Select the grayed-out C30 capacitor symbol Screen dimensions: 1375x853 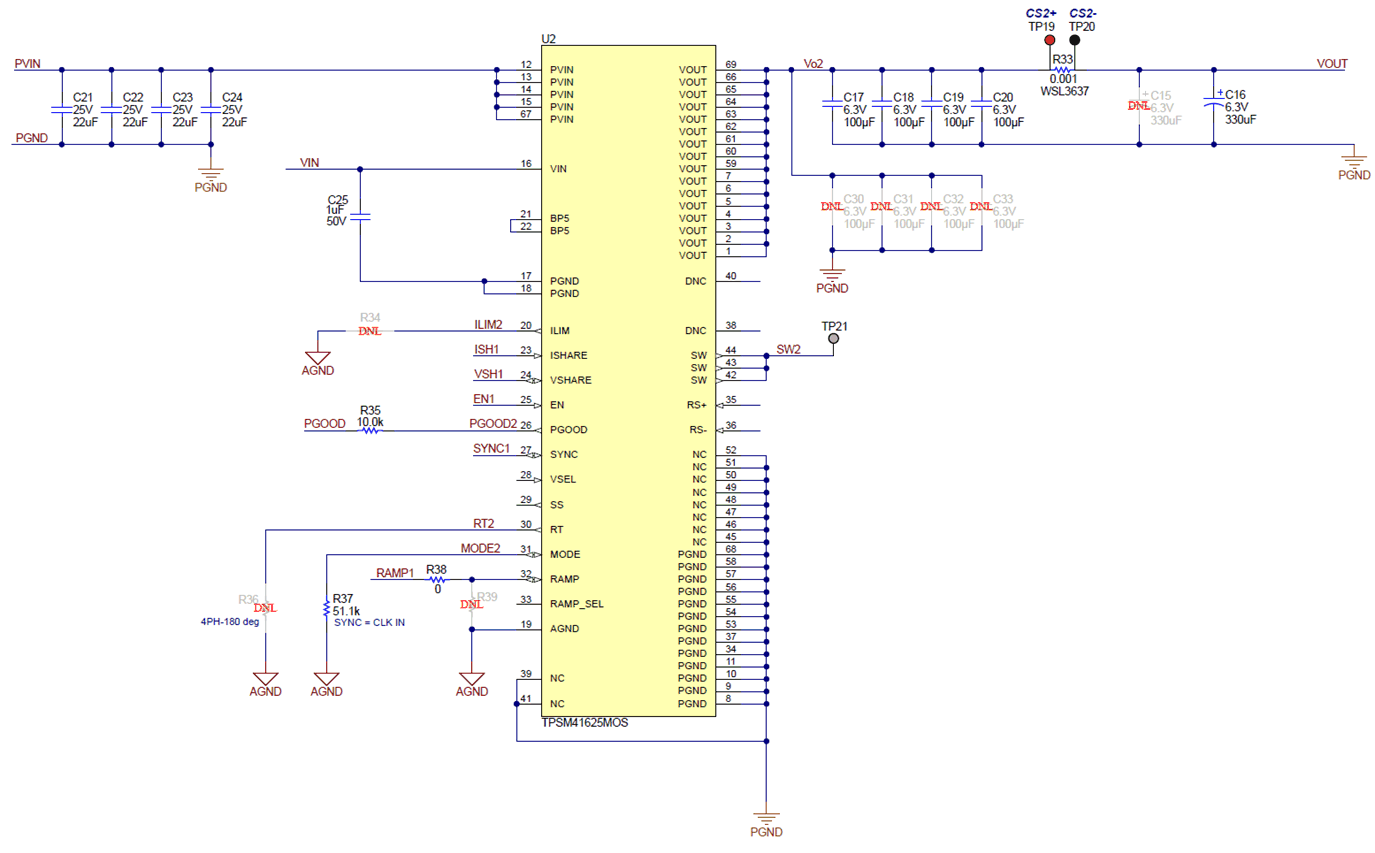(832, 205)
